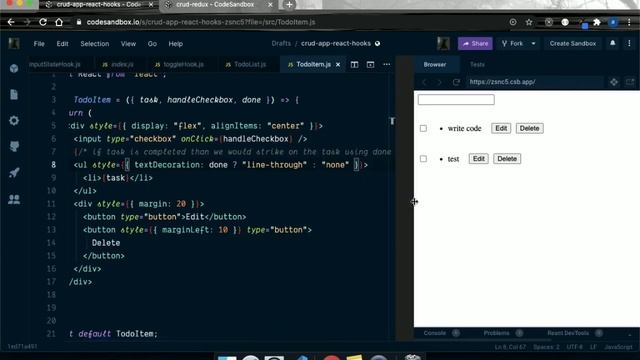
Task: Open the Go menu
Action: (152, 44)
